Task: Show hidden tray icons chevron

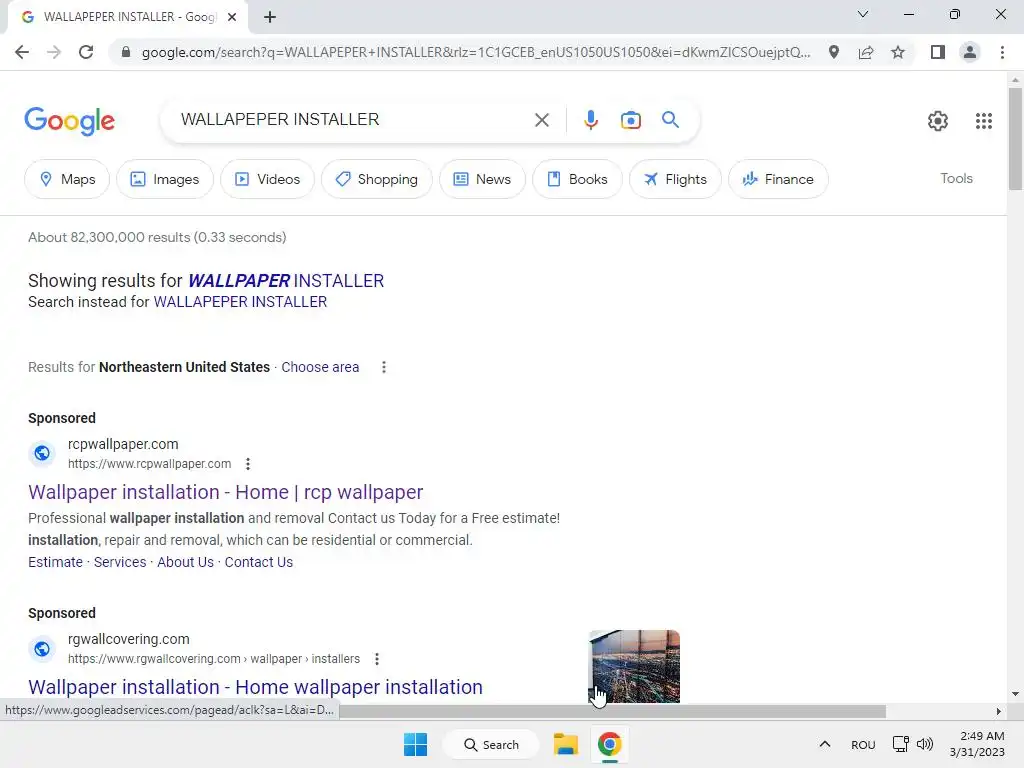Action: 825,744
